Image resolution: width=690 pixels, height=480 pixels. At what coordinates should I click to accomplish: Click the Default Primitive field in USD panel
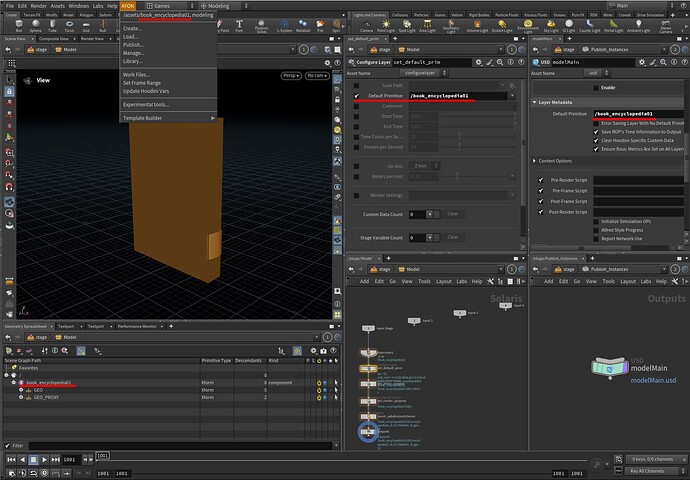pyautogui.click(x=638, y=114)
